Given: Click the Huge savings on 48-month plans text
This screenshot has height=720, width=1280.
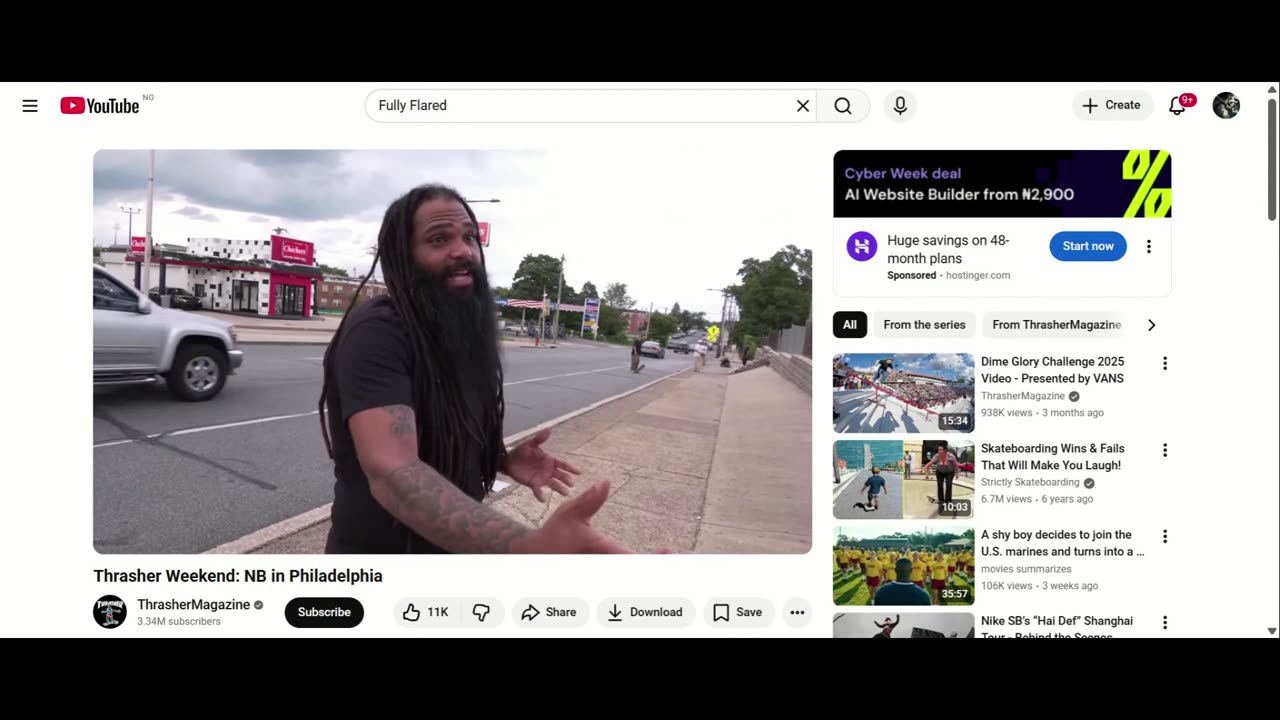Looking at the screenshot, I should coord(948,249).
